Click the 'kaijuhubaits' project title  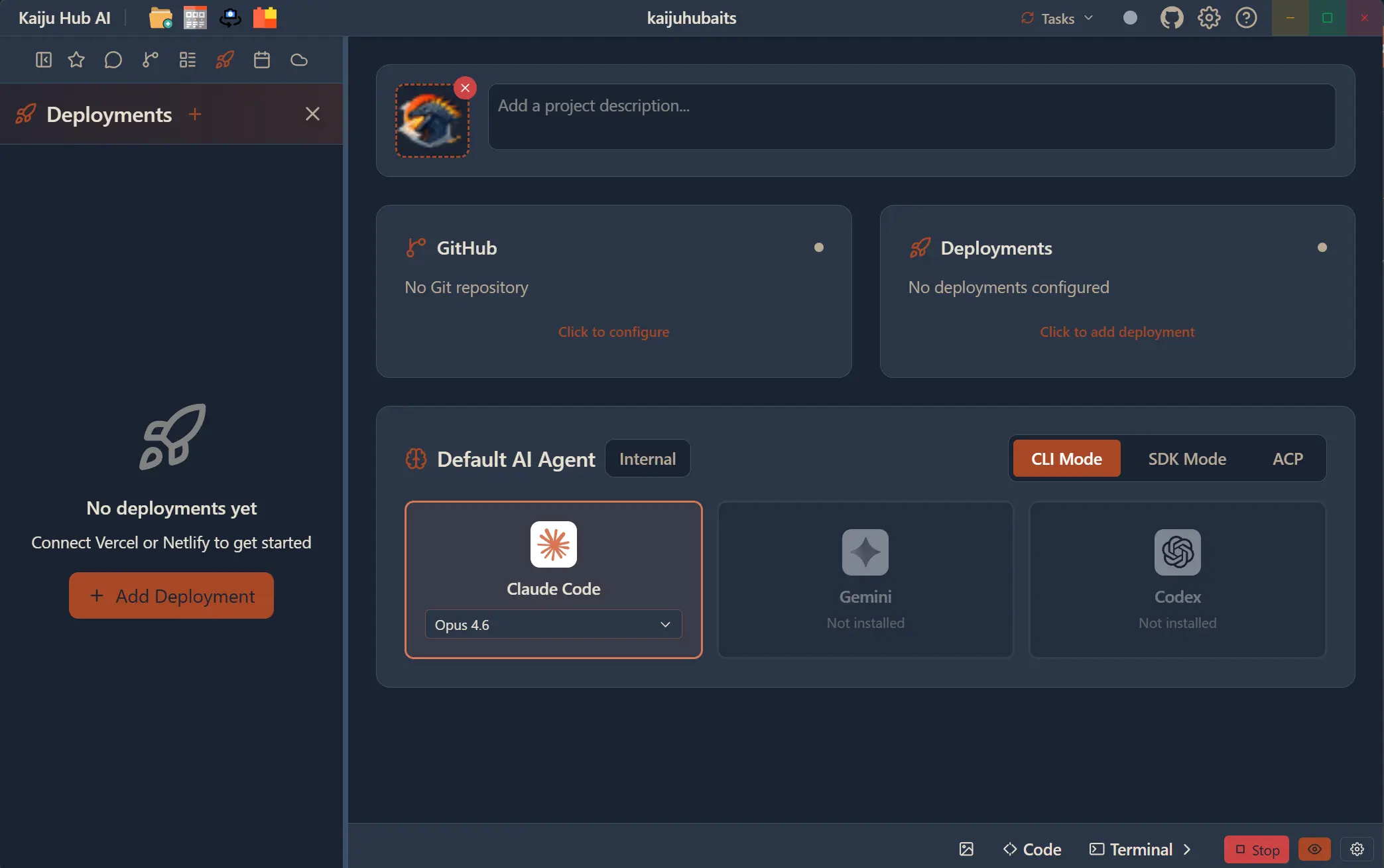point(692,18)
